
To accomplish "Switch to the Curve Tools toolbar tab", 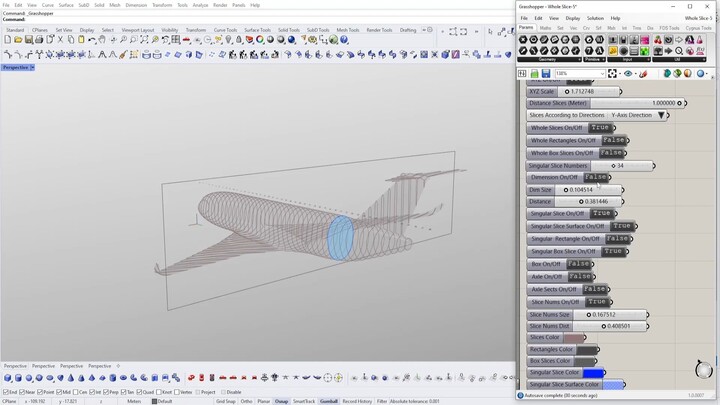I will tap(226, 30).
